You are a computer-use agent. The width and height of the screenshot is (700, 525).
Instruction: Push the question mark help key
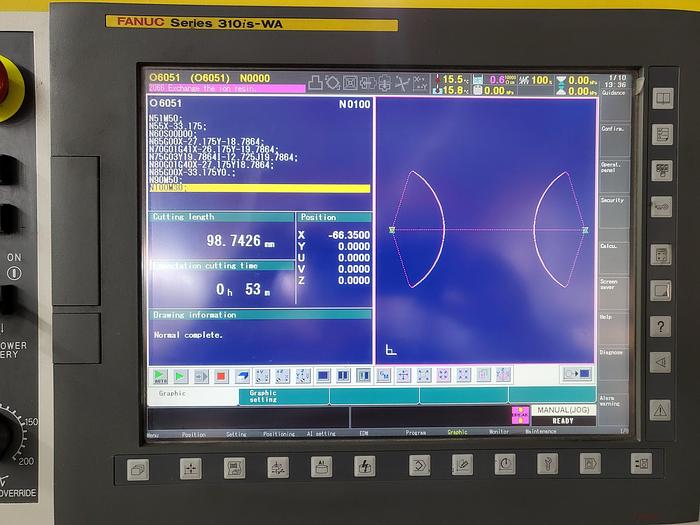(661, 326)
